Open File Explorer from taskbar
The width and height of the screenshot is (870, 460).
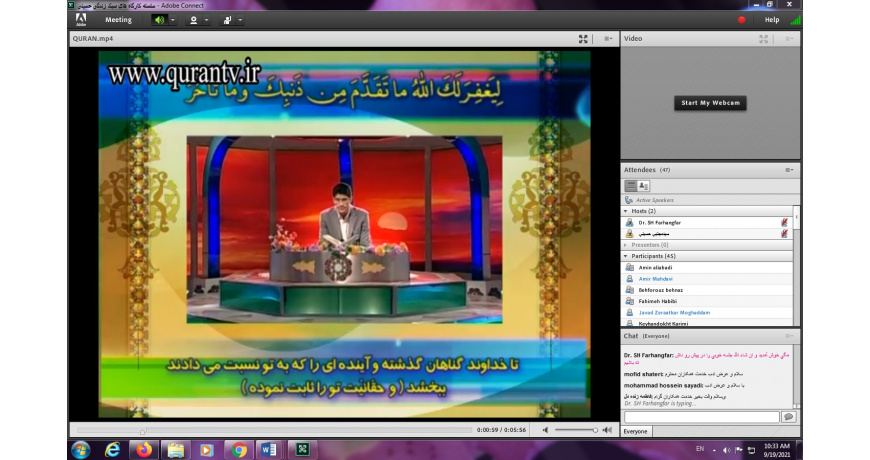coord(176,450)
